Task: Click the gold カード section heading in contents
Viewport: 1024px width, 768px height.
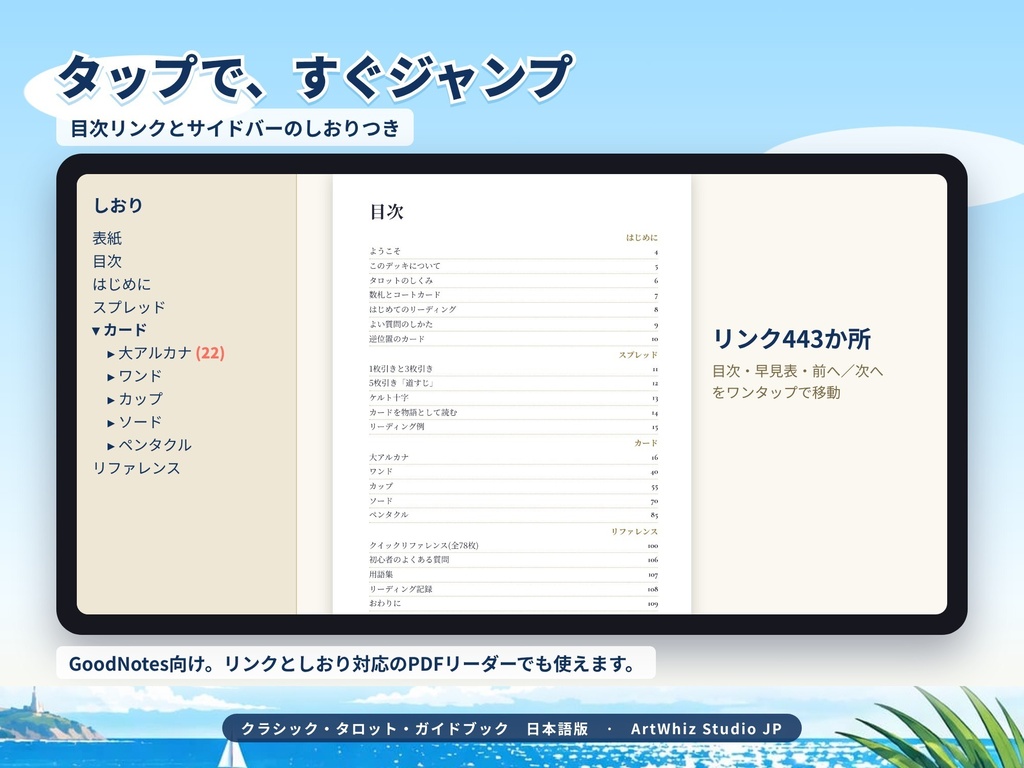Action: [646, 443]
